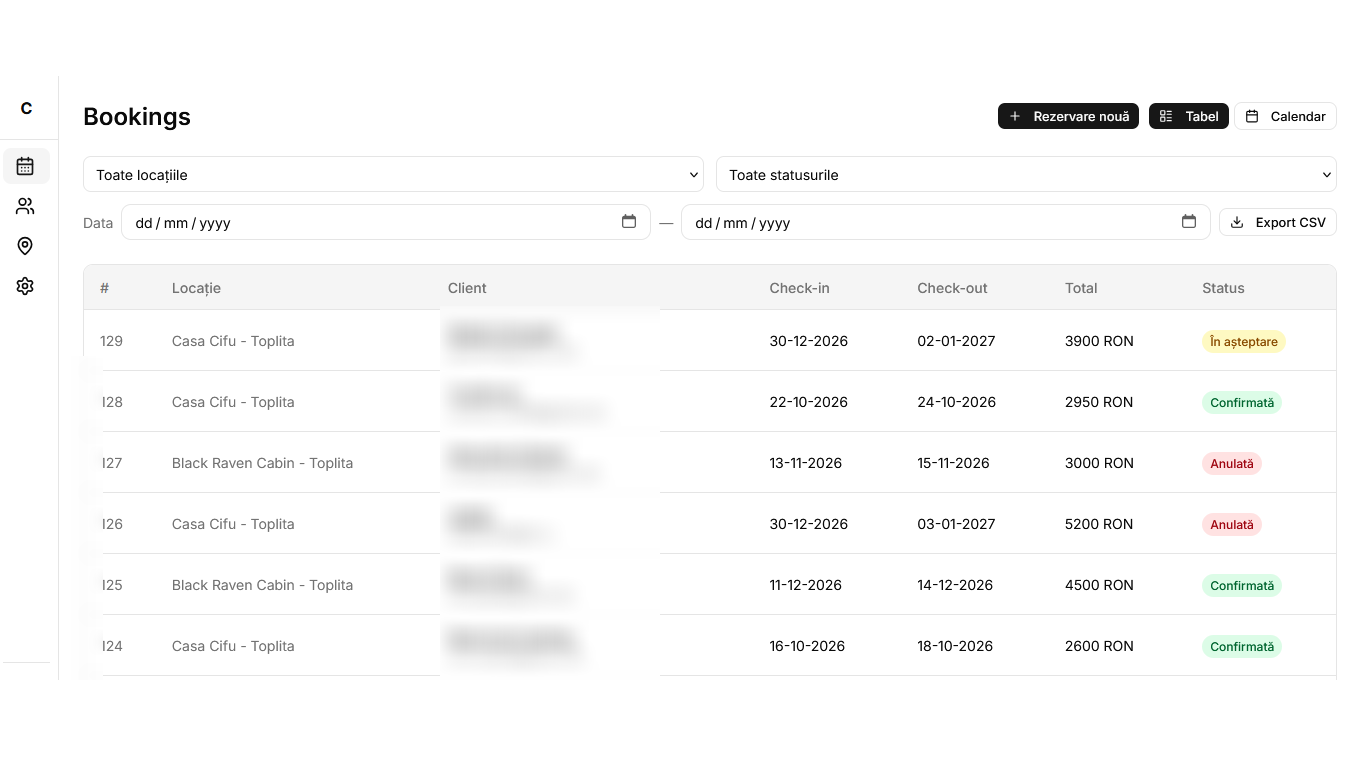This screenshot has height=757, width=1346.
Task: Click the Locație column header
Action: (196, 288)
